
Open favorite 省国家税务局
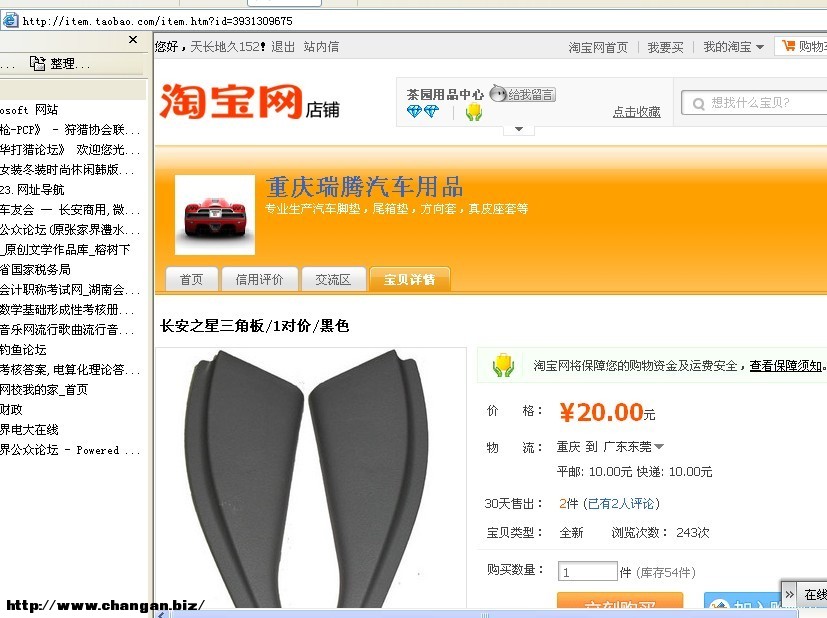click(35, 269)
